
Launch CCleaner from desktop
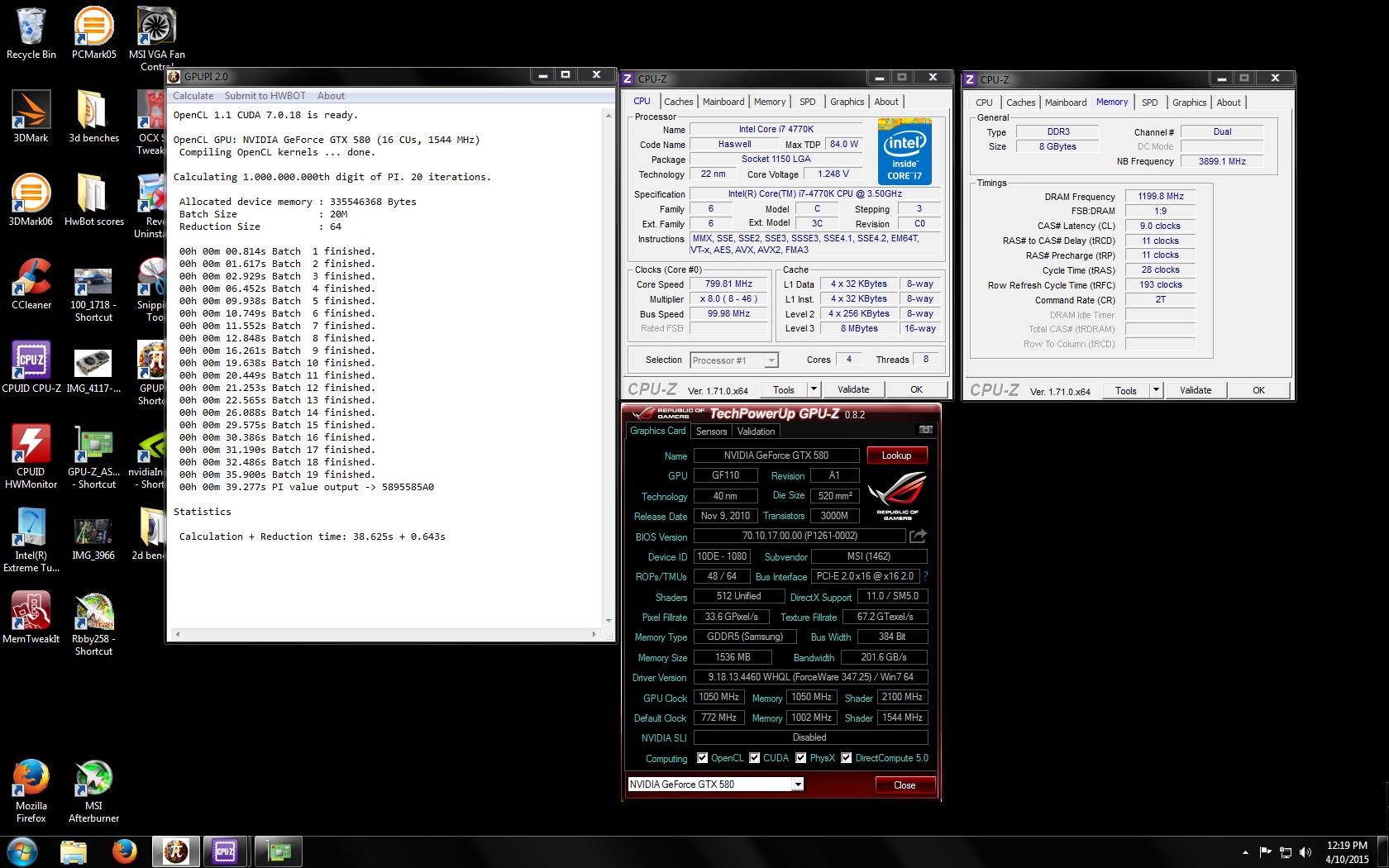tap(31, 284)
